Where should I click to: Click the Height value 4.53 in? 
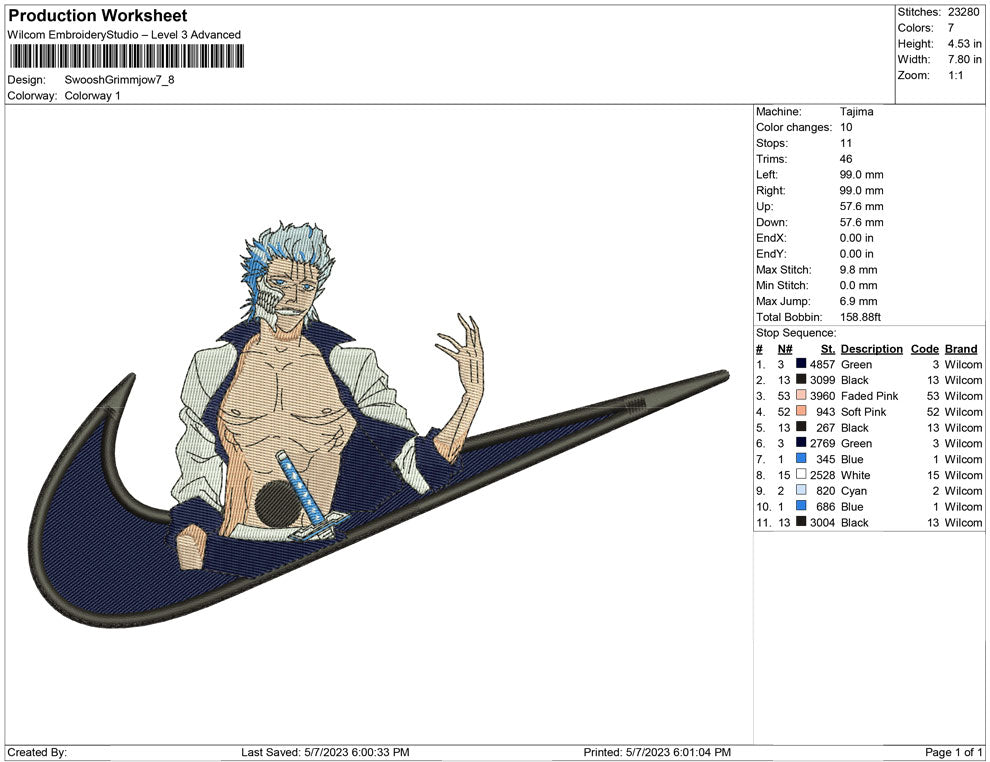(x=964, y=44)
